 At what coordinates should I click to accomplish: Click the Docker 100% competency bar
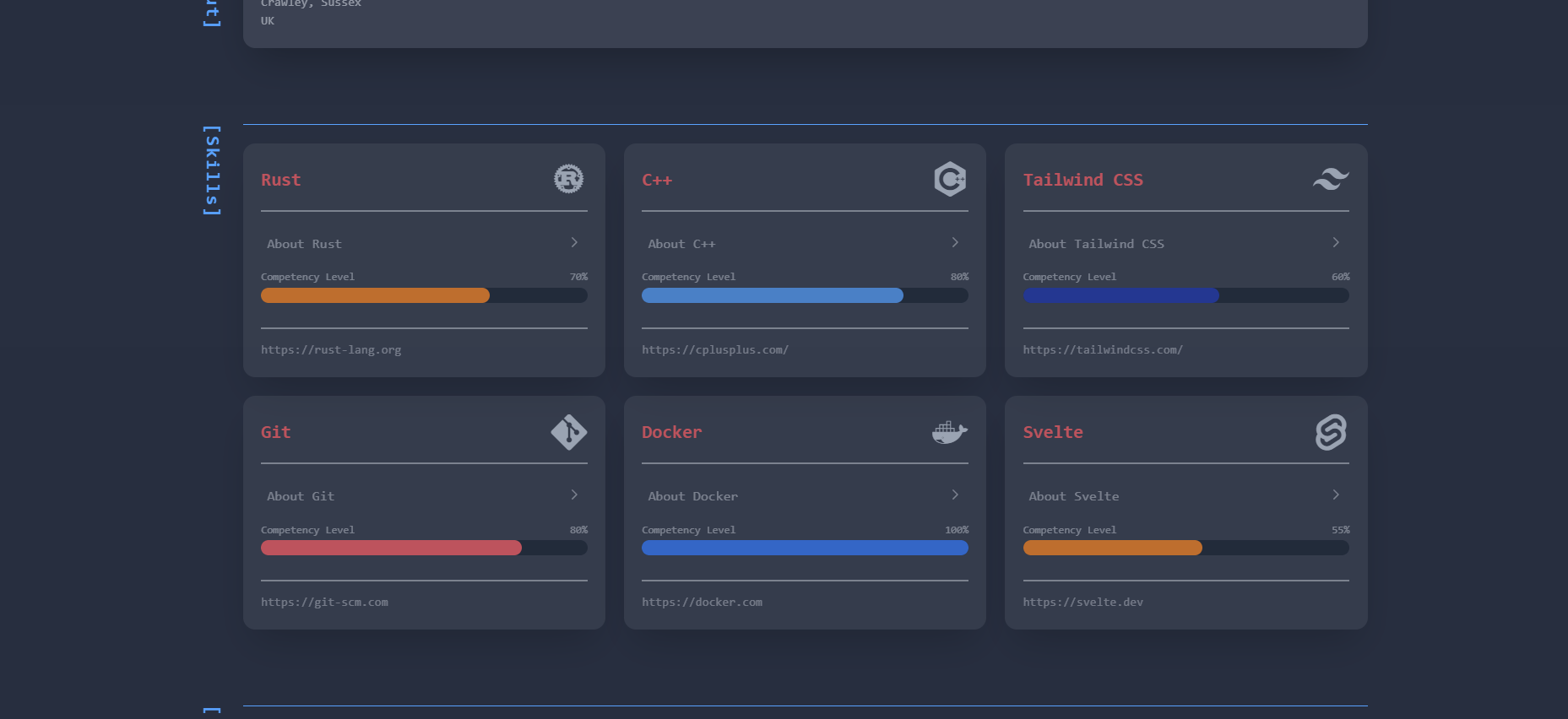pyautogui.click(x=805, y=548)
